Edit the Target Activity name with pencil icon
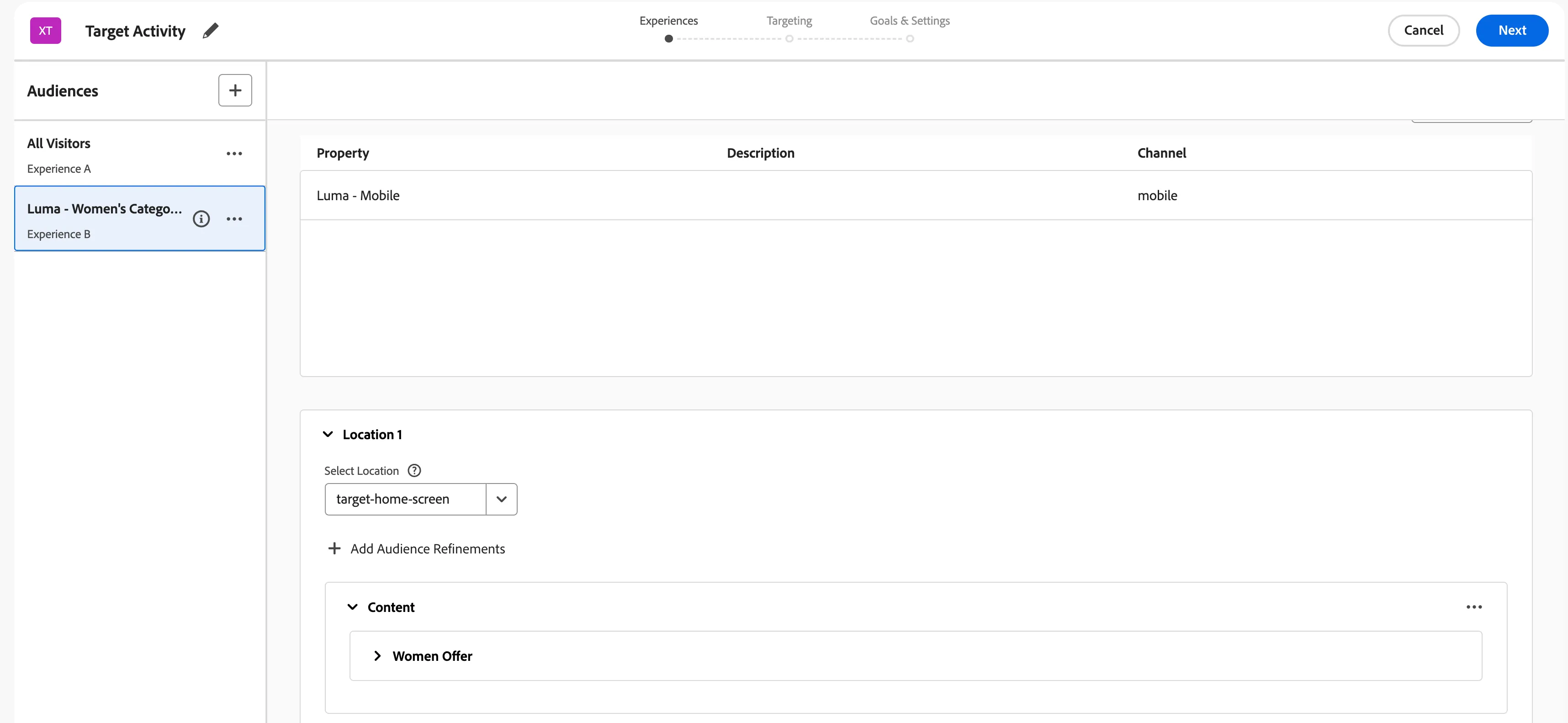 pyautogui.click(x=211, y=31)
